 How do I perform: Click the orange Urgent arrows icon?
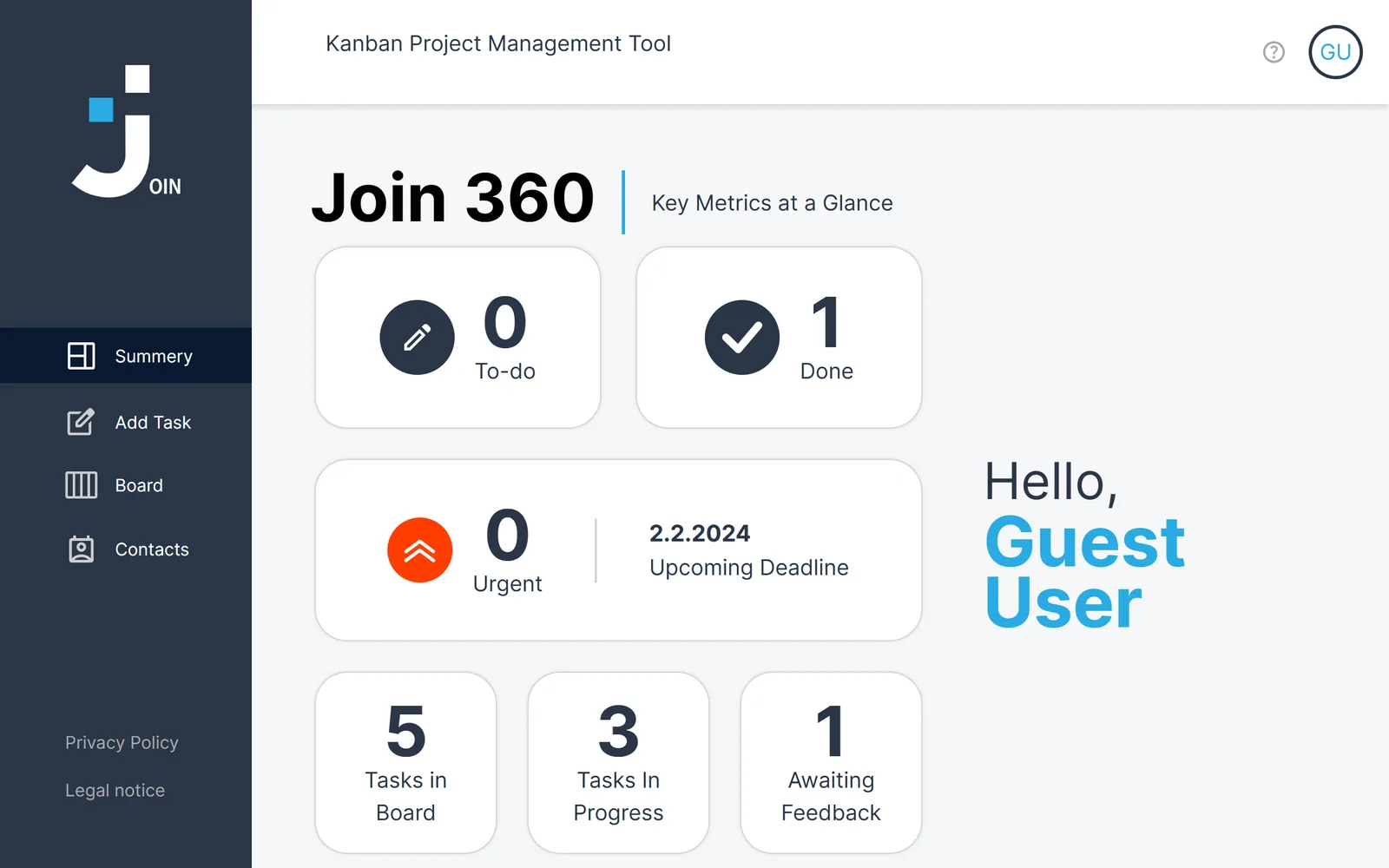(x=420, y=550)
